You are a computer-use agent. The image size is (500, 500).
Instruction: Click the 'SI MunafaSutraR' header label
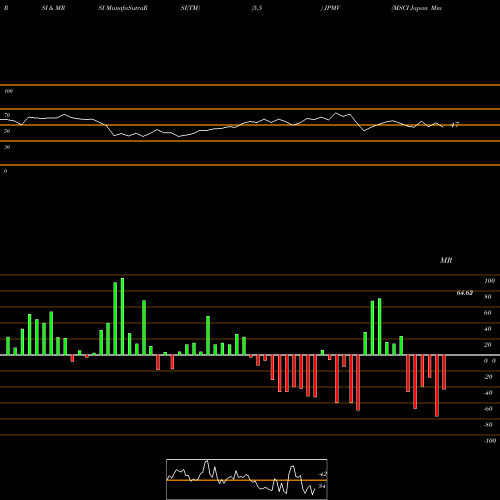(x=123, y=8)
